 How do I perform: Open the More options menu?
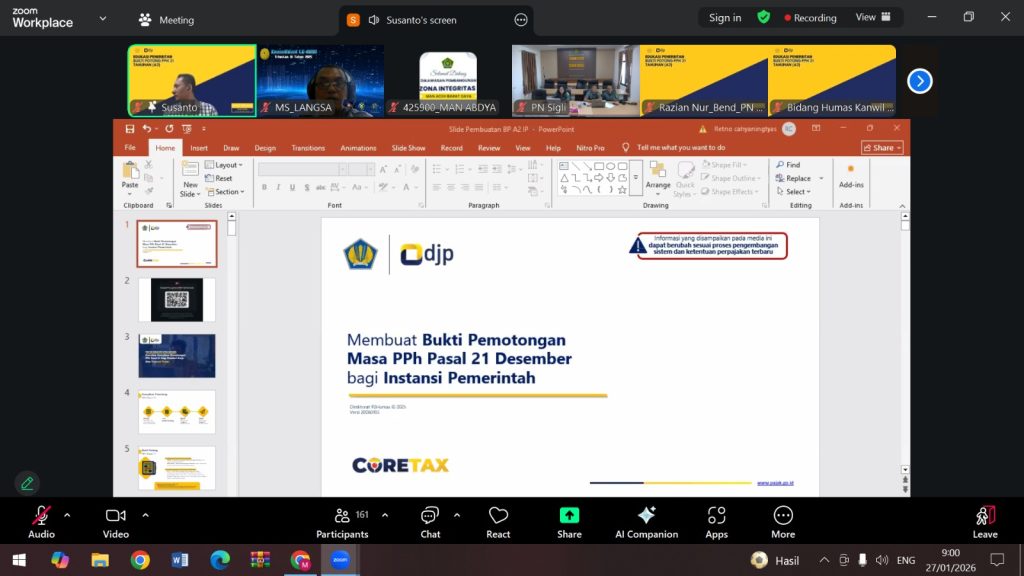(783, 520)
